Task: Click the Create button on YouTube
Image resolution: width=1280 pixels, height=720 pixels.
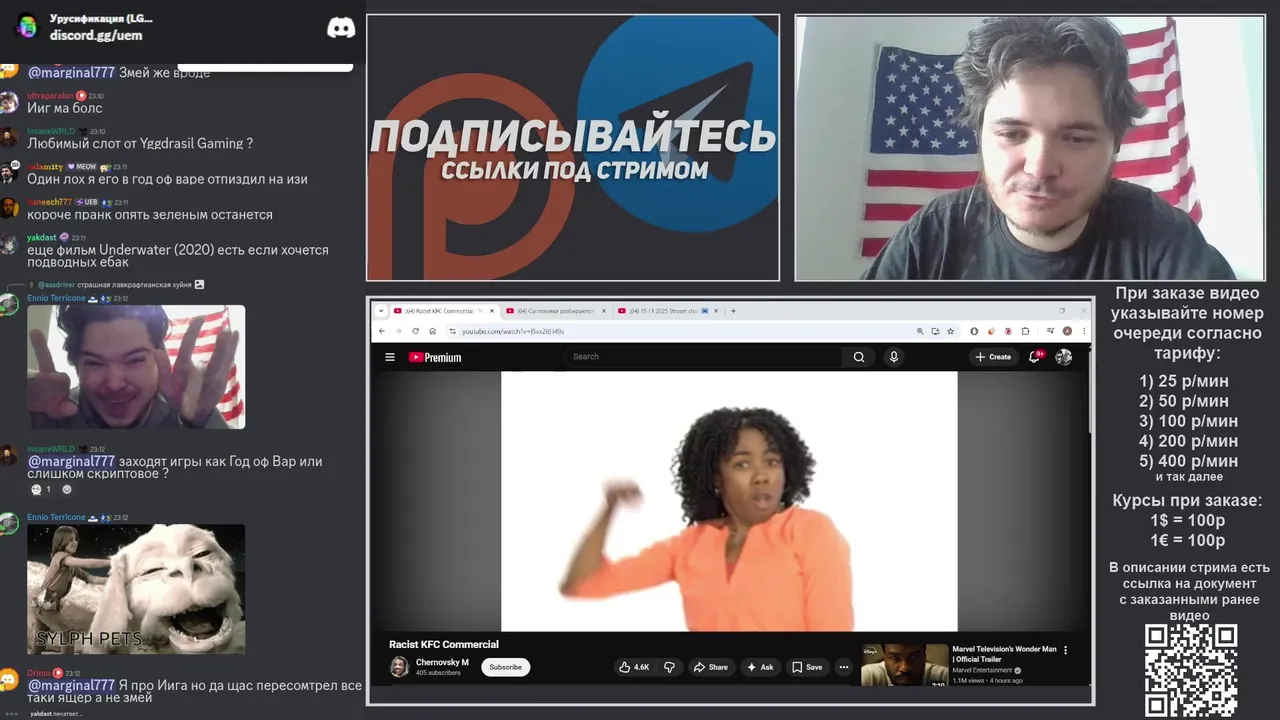Action: [x=993, y=357]
